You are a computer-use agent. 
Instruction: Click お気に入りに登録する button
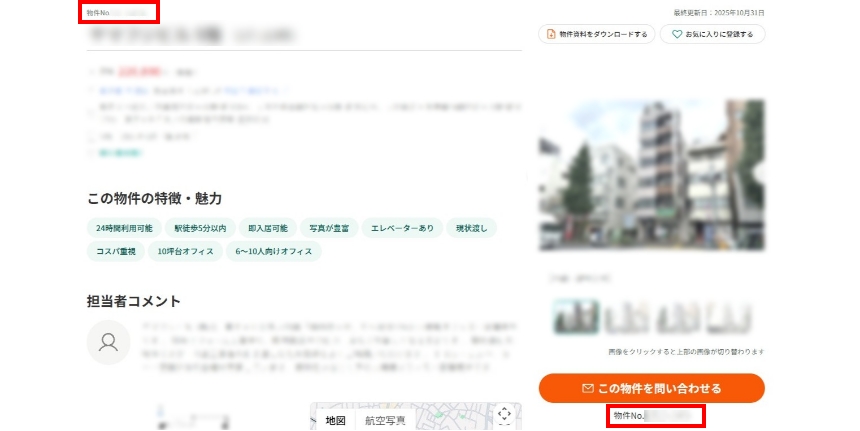point(712,34)
